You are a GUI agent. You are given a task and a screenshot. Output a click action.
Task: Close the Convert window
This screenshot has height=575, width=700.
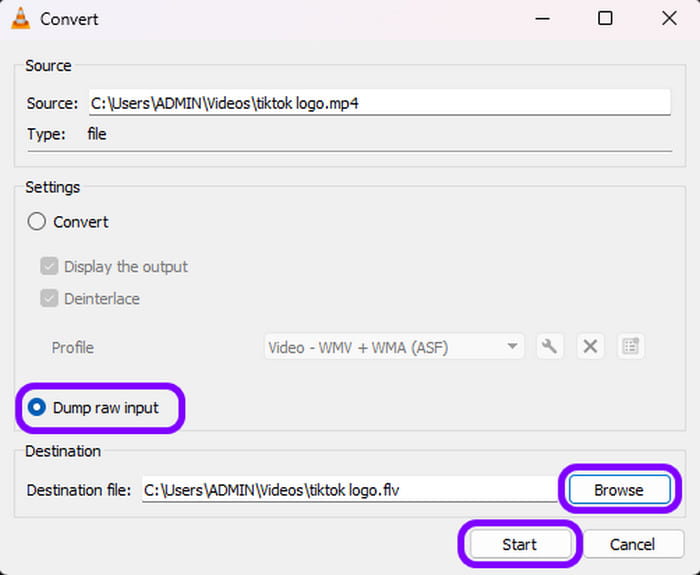tap(669, 19)
